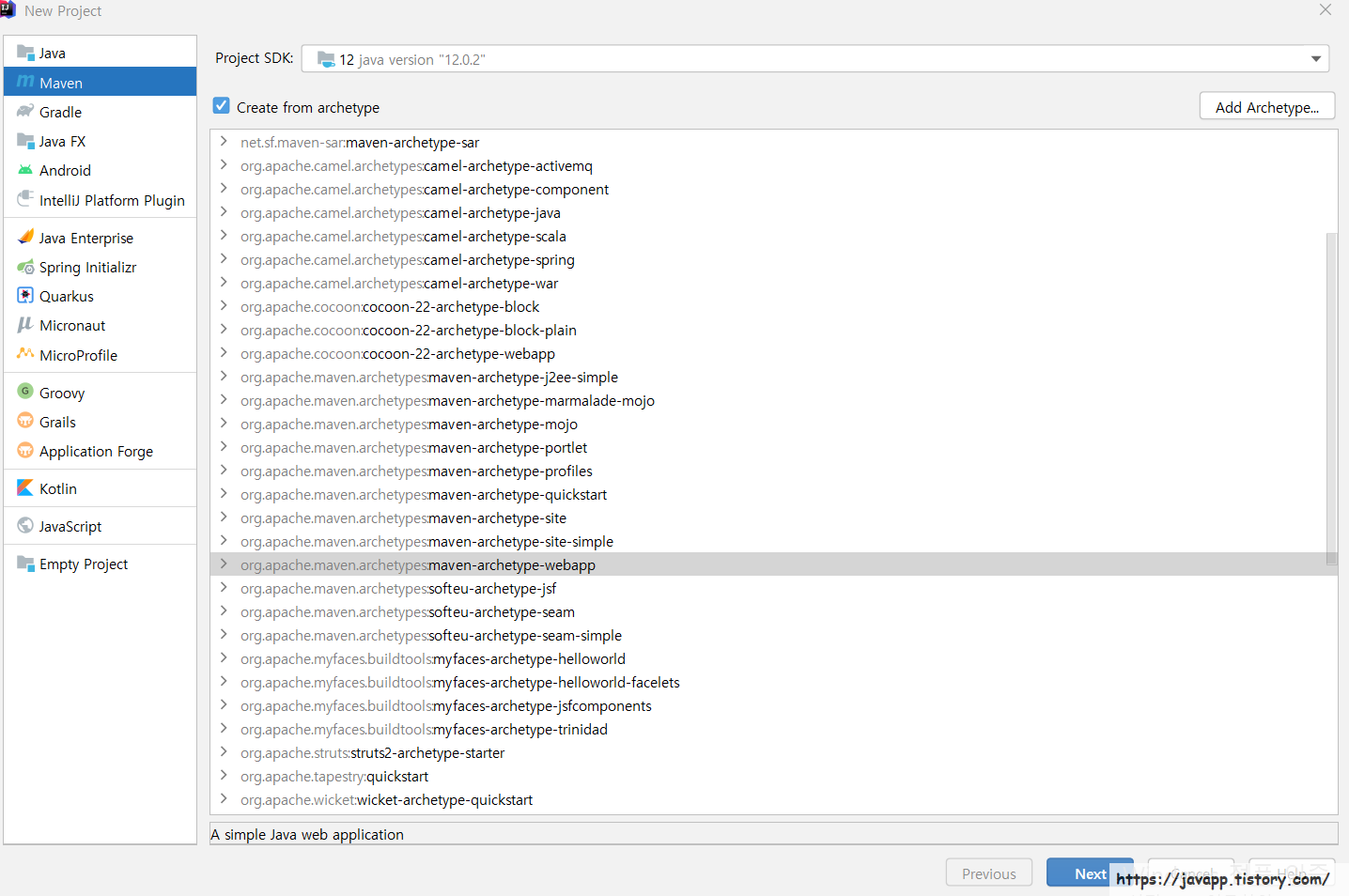Select softeu-archetype-seam-simple row
The width and height of the screenshot is (1349, 896).
pos(774,635)
